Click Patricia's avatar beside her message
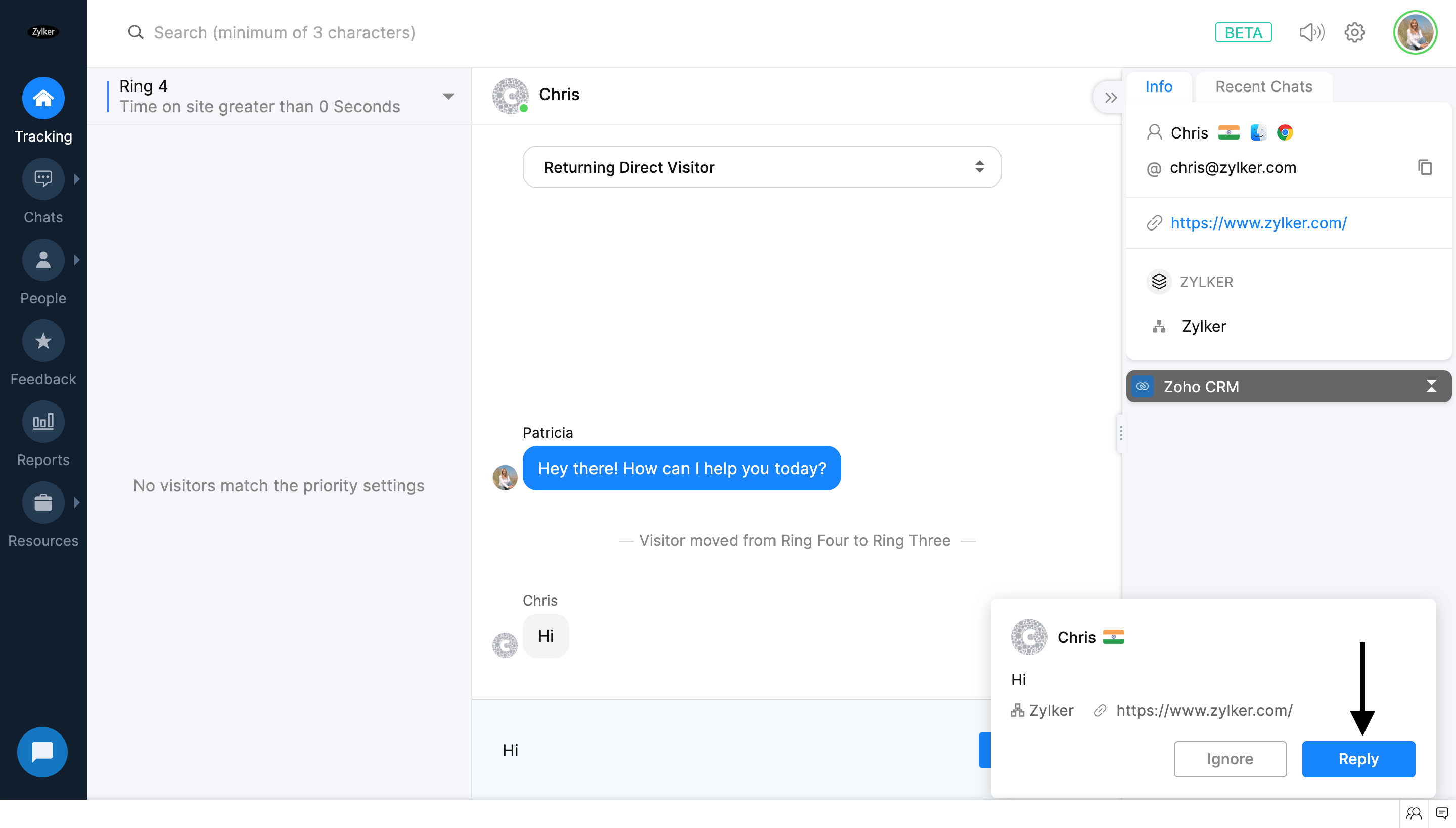Image resolution: width=1456 pixels, height=828 pixels. pyautogui.click(x=505, y=478)
